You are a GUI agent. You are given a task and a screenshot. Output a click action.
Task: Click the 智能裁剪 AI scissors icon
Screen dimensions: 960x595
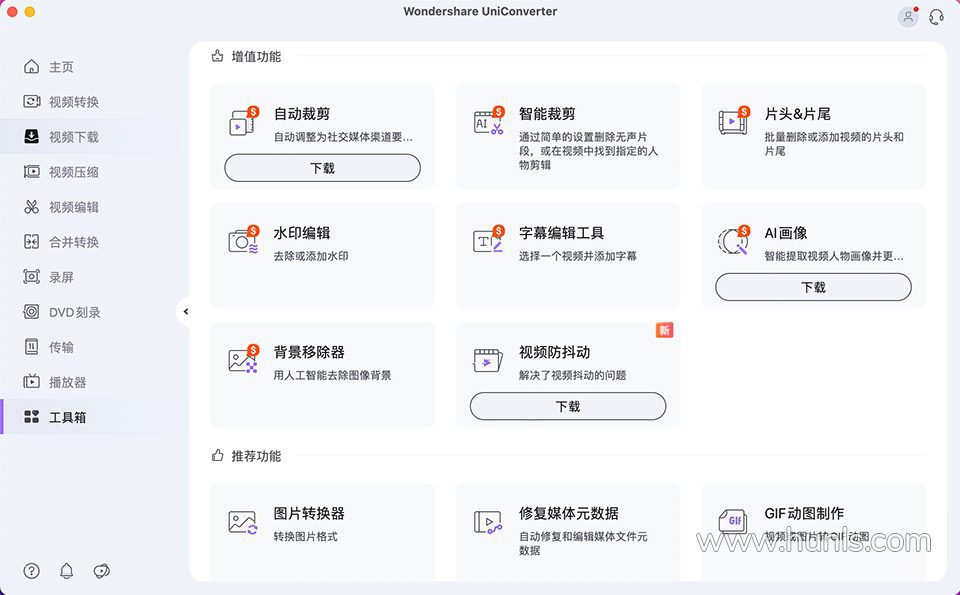click(x=489, y=121)
